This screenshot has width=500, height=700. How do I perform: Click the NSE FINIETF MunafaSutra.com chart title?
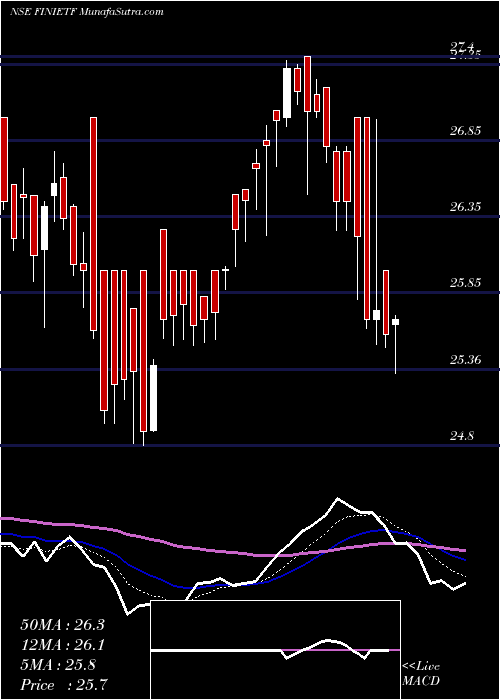pyautogui.click(x=86, y=12)
